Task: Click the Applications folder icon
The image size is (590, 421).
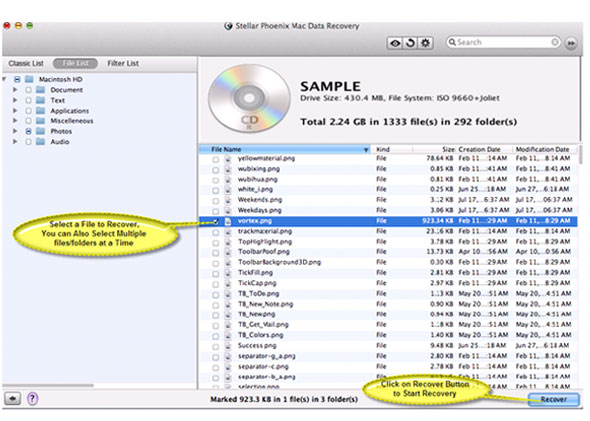Action: click(41, 111)
